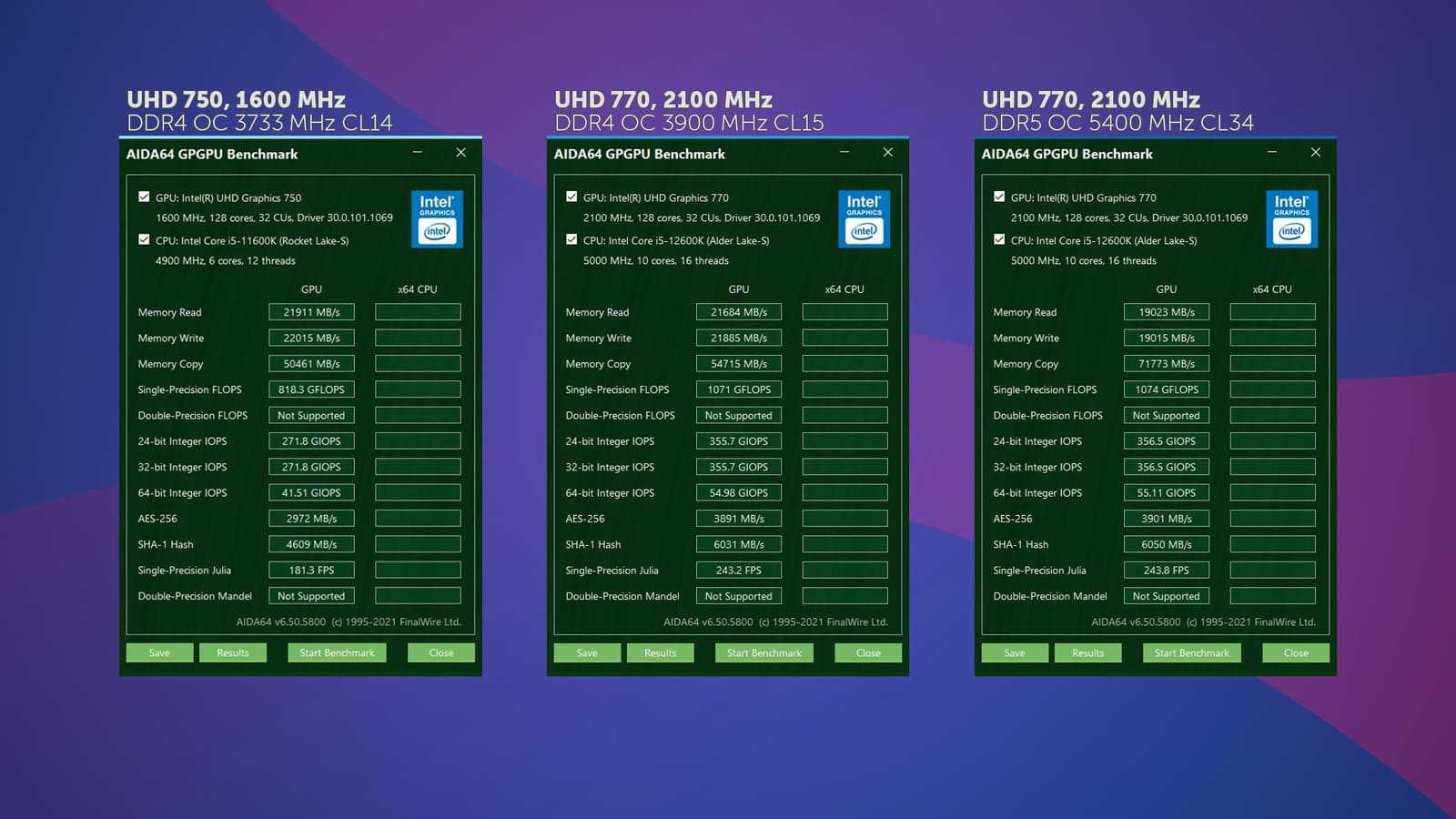Screen dimensions: 1456x819
Task: Select Memory Read value 21911 MB/s
Action: pyautogui.click(x=311, y=312)
